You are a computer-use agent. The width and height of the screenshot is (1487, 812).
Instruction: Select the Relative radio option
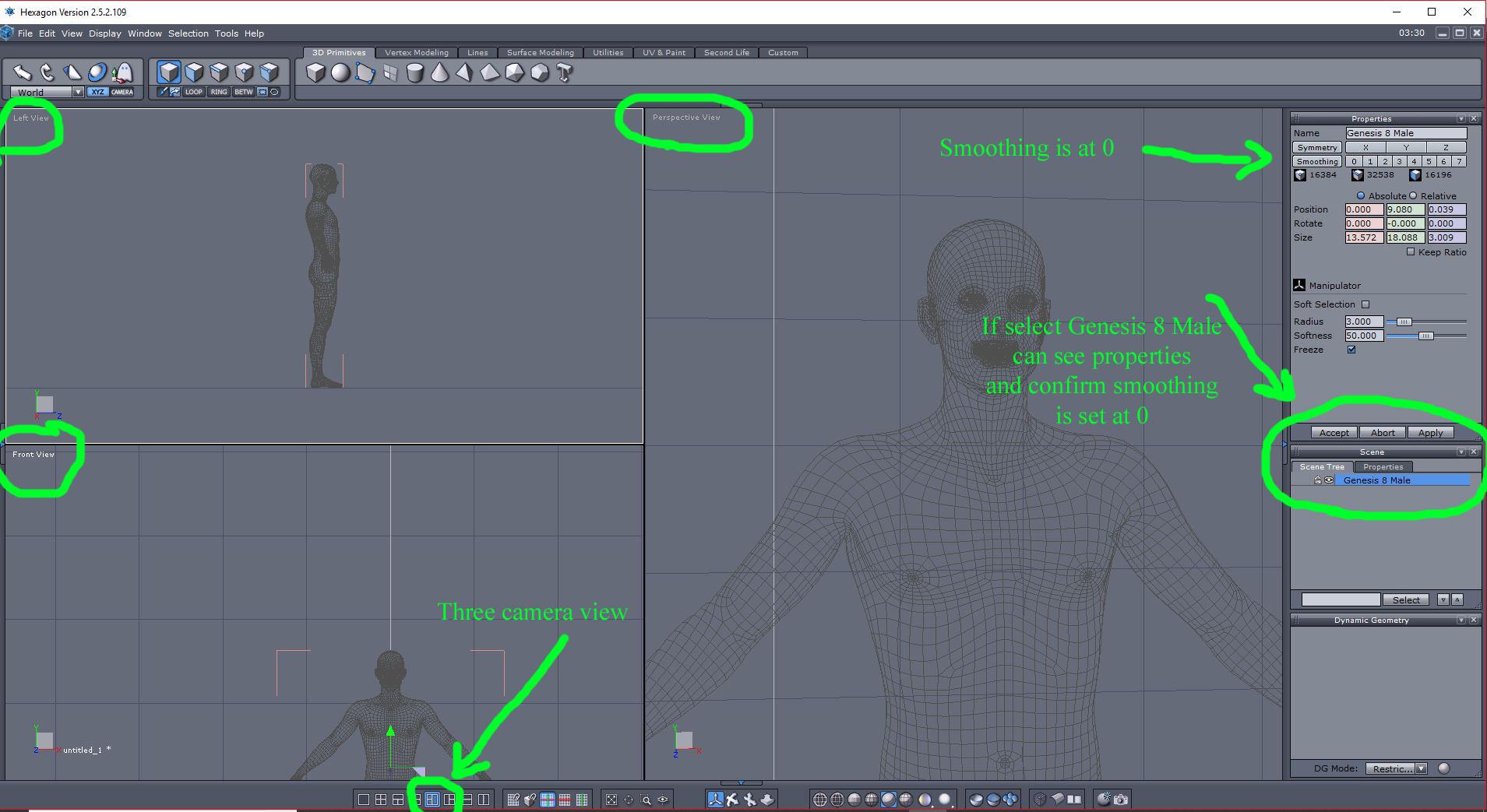[1413, 195]
